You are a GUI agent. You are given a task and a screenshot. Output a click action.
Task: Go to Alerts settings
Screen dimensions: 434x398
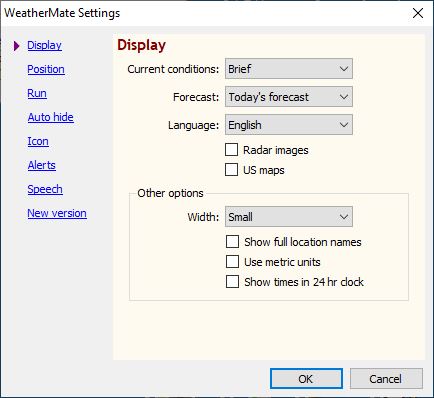(x=42, y=165)
